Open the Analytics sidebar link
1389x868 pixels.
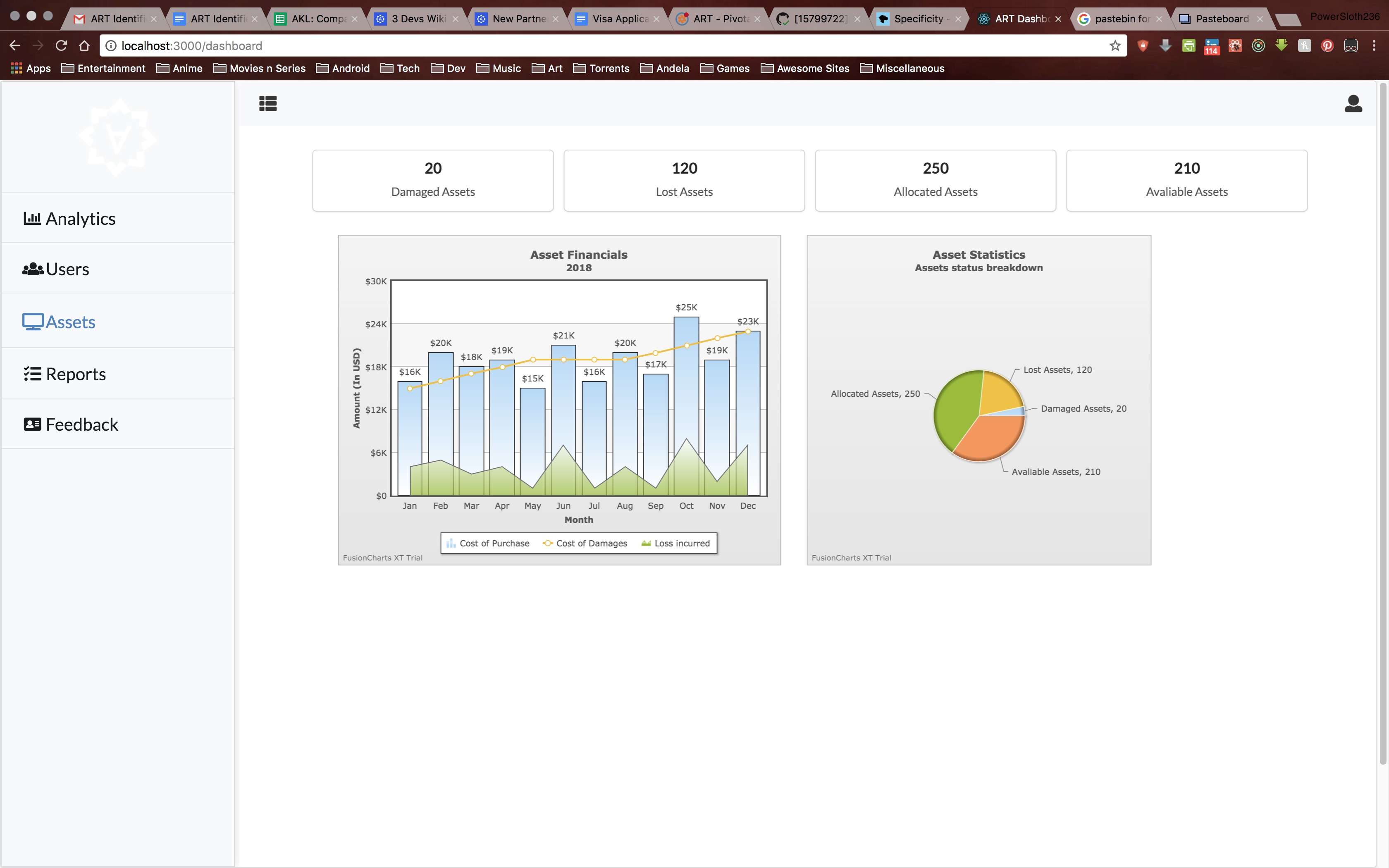click(118, 218)
